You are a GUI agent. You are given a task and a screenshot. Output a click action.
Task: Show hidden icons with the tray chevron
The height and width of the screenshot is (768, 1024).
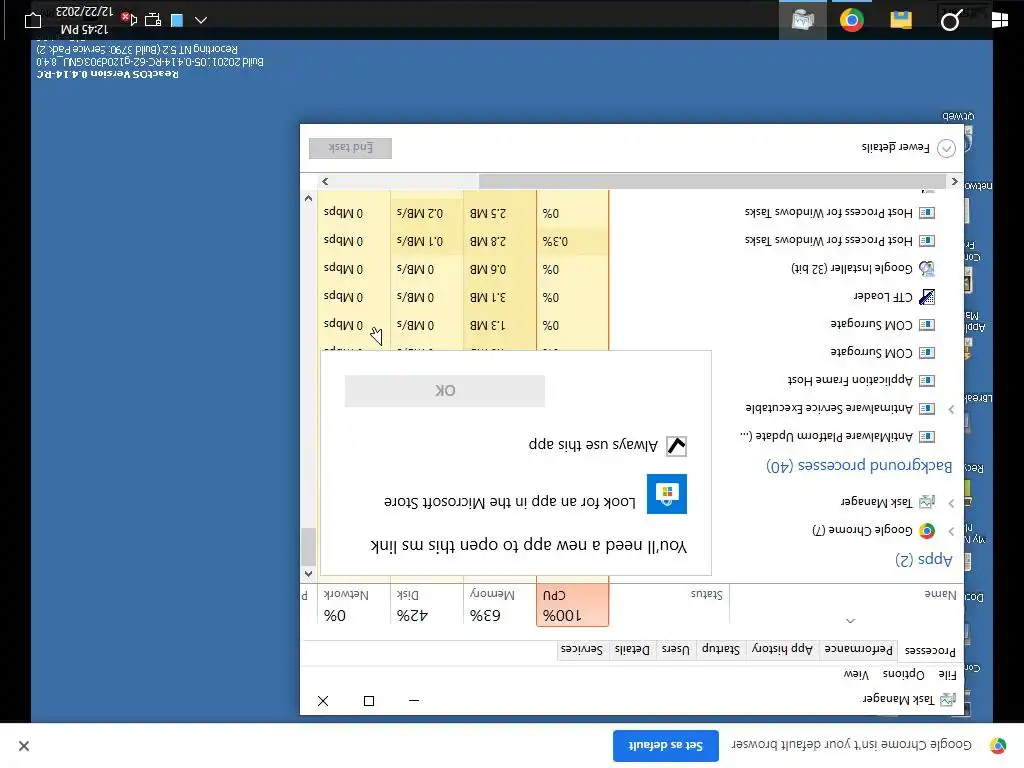pos(201,20)
